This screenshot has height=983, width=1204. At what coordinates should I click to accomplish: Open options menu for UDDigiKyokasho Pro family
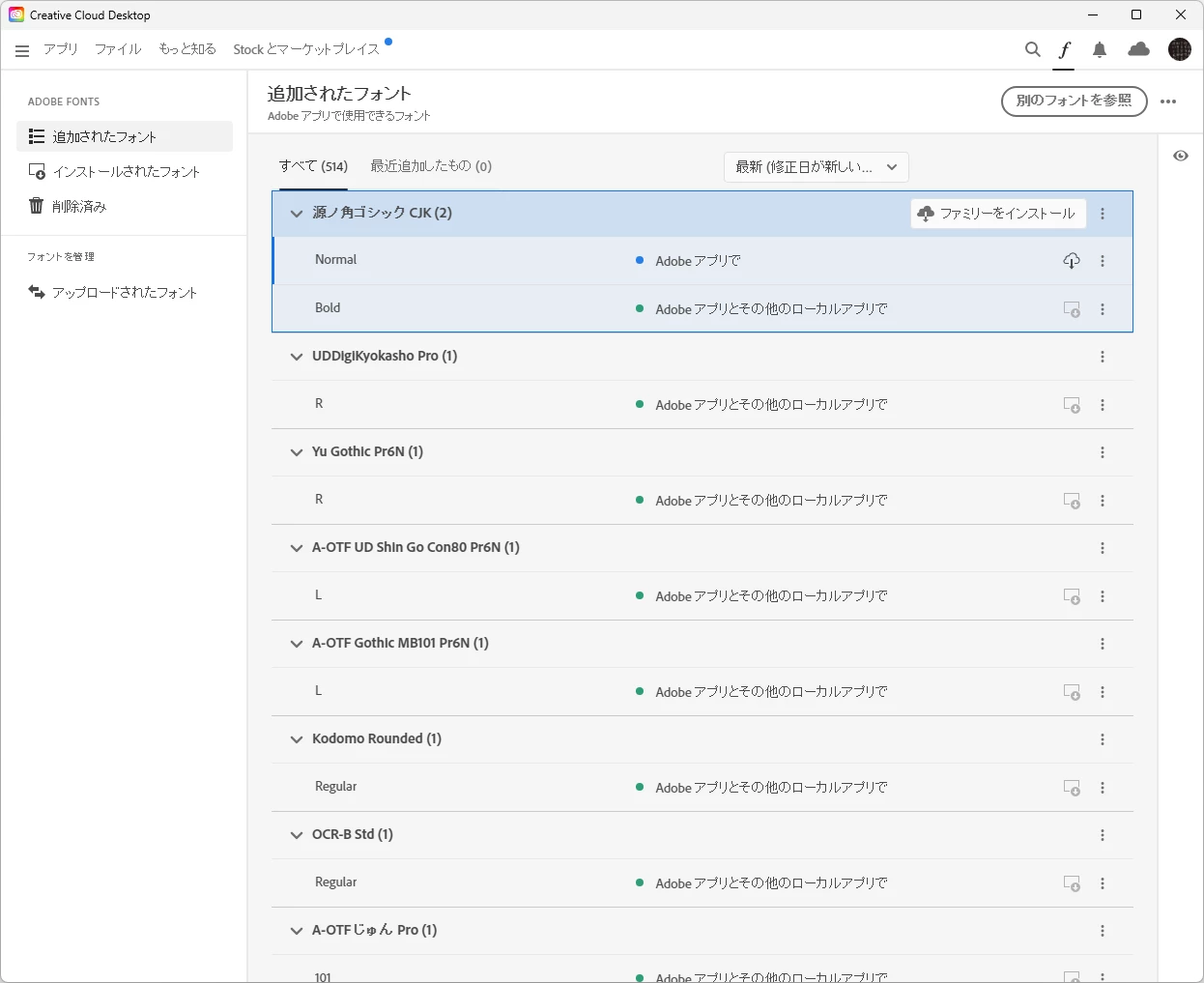pos(1103,357)
